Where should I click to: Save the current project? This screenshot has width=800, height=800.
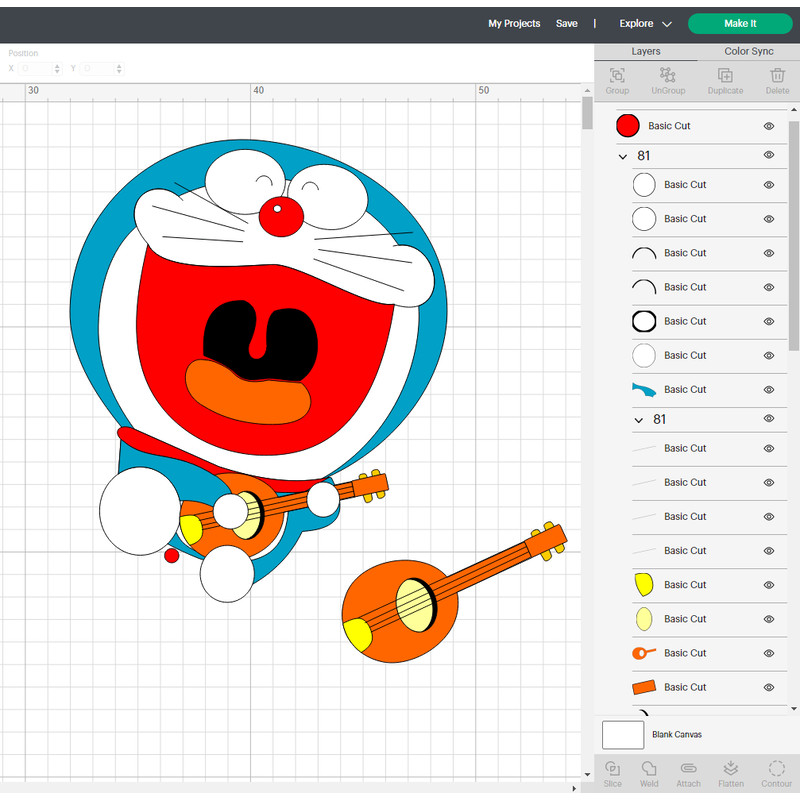tap(567, 23)
